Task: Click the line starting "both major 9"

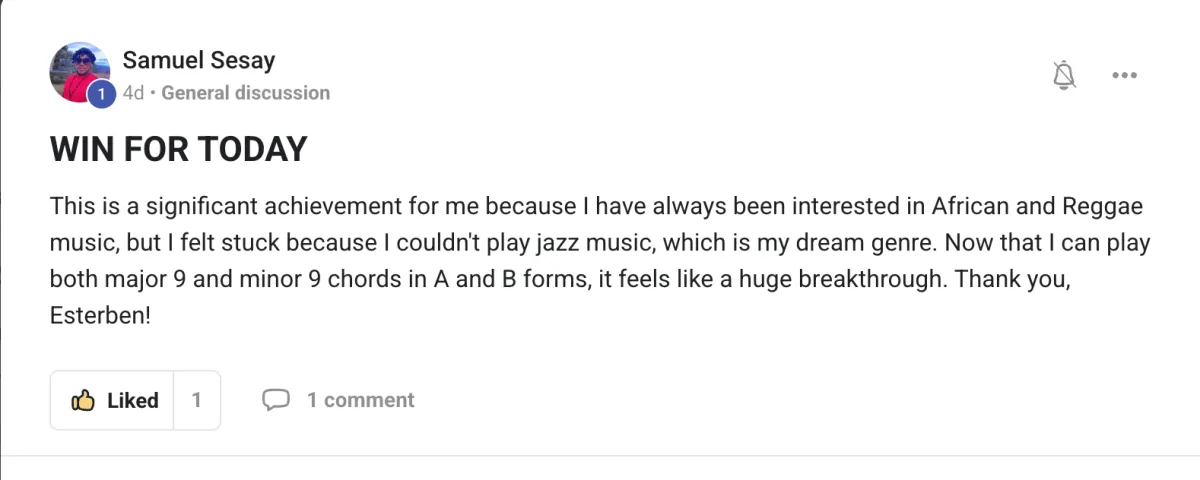Action: coord(560,278)
